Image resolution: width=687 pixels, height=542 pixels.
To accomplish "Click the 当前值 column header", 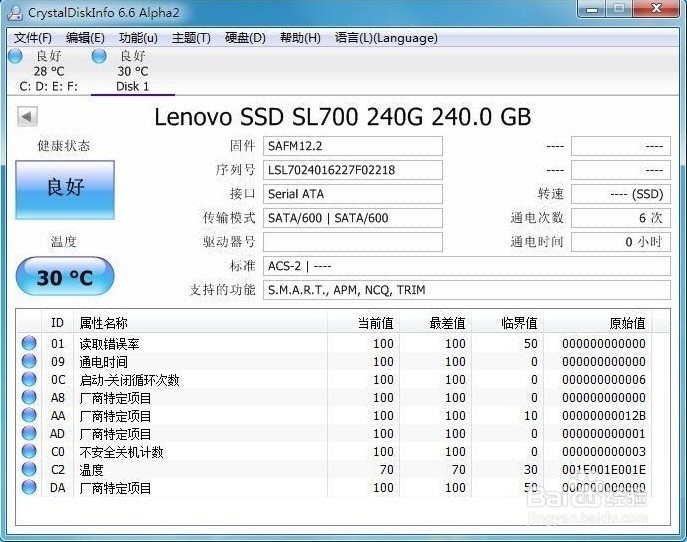I will (363, 323).
